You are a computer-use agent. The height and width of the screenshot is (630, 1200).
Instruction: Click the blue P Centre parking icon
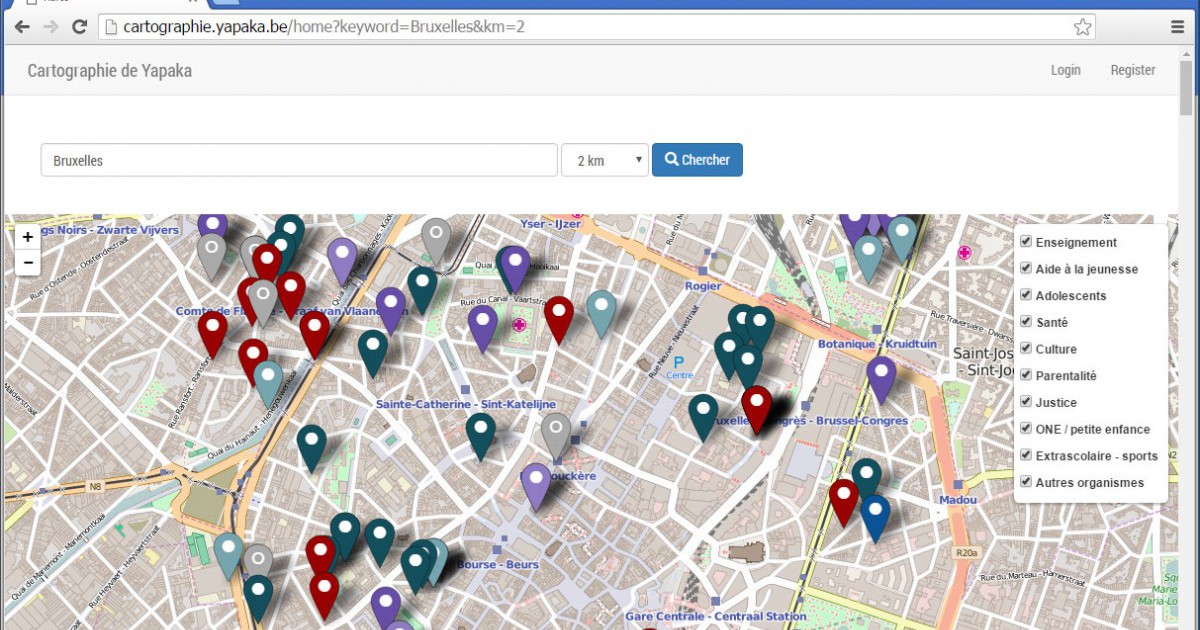(679, 367)
